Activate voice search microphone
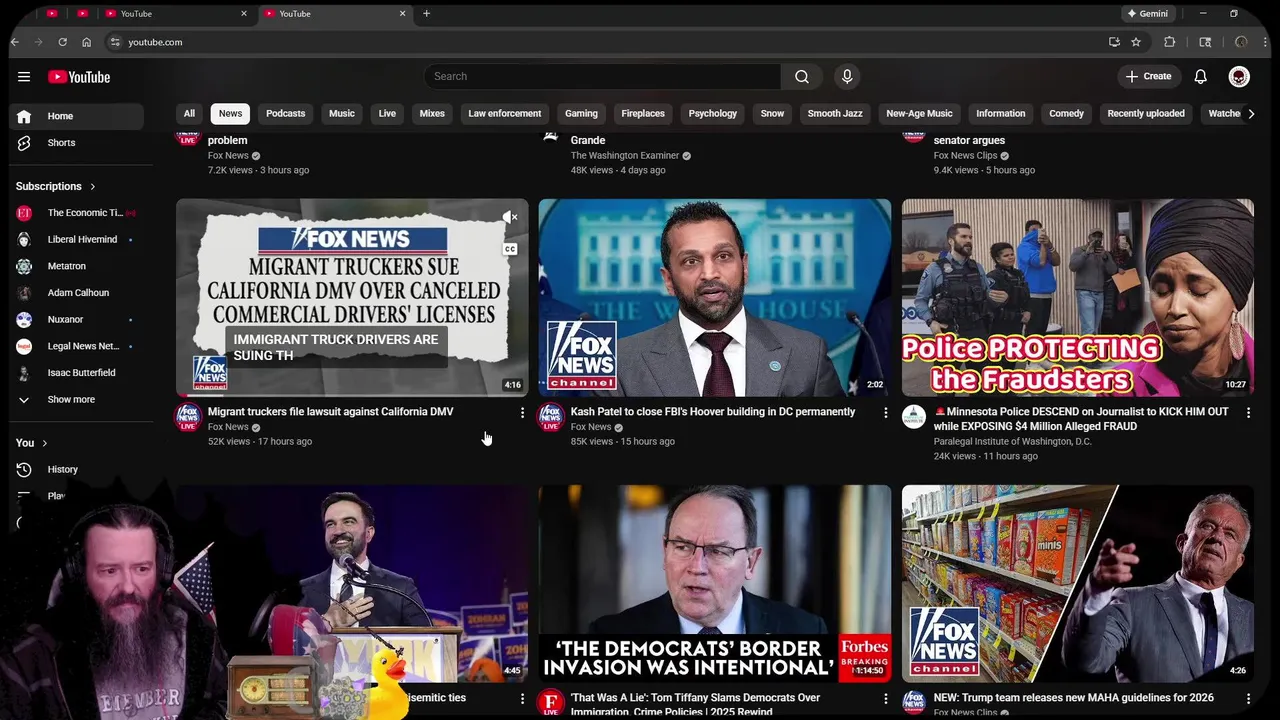The height and width of the screenshot is (720, 1280). click(x=847, y=77)
